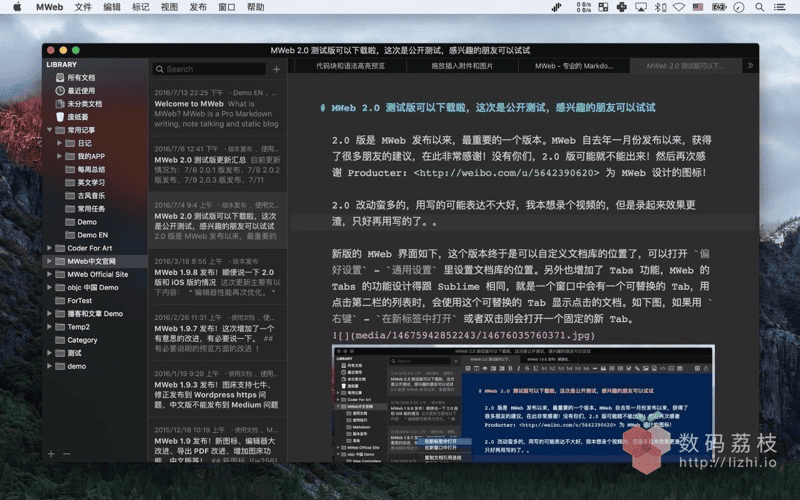The width and height of the screenshot is (800, 500).
Task: Select the Demo EN folder
Action: 92,235
